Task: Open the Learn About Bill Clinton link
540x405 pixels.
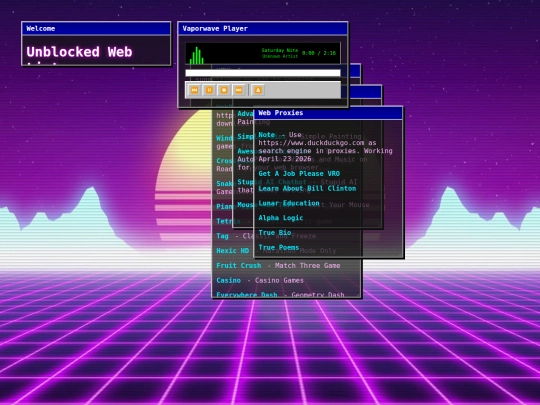Action: pos(307,188)
